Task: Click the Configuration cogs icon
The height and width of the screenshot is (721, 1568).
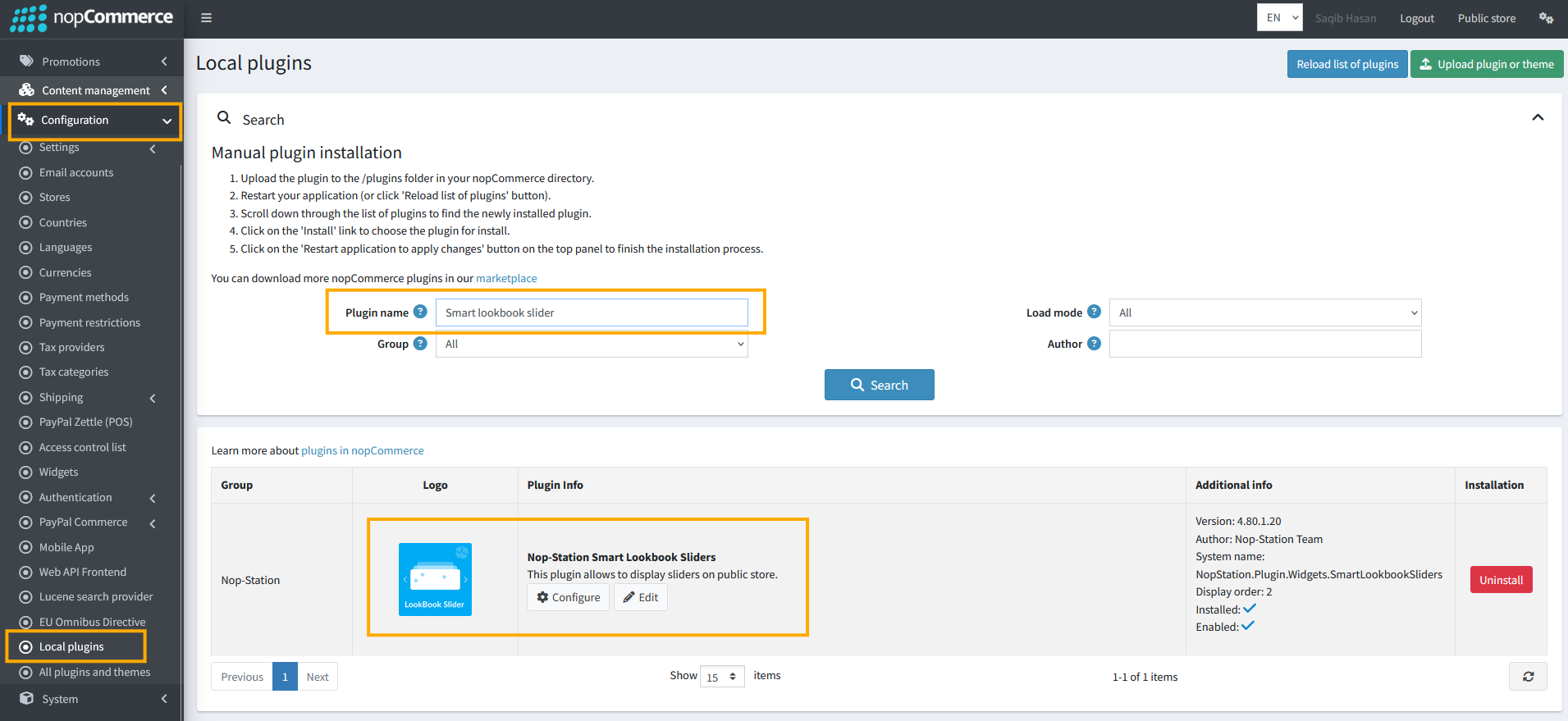Action: [25, 120]
